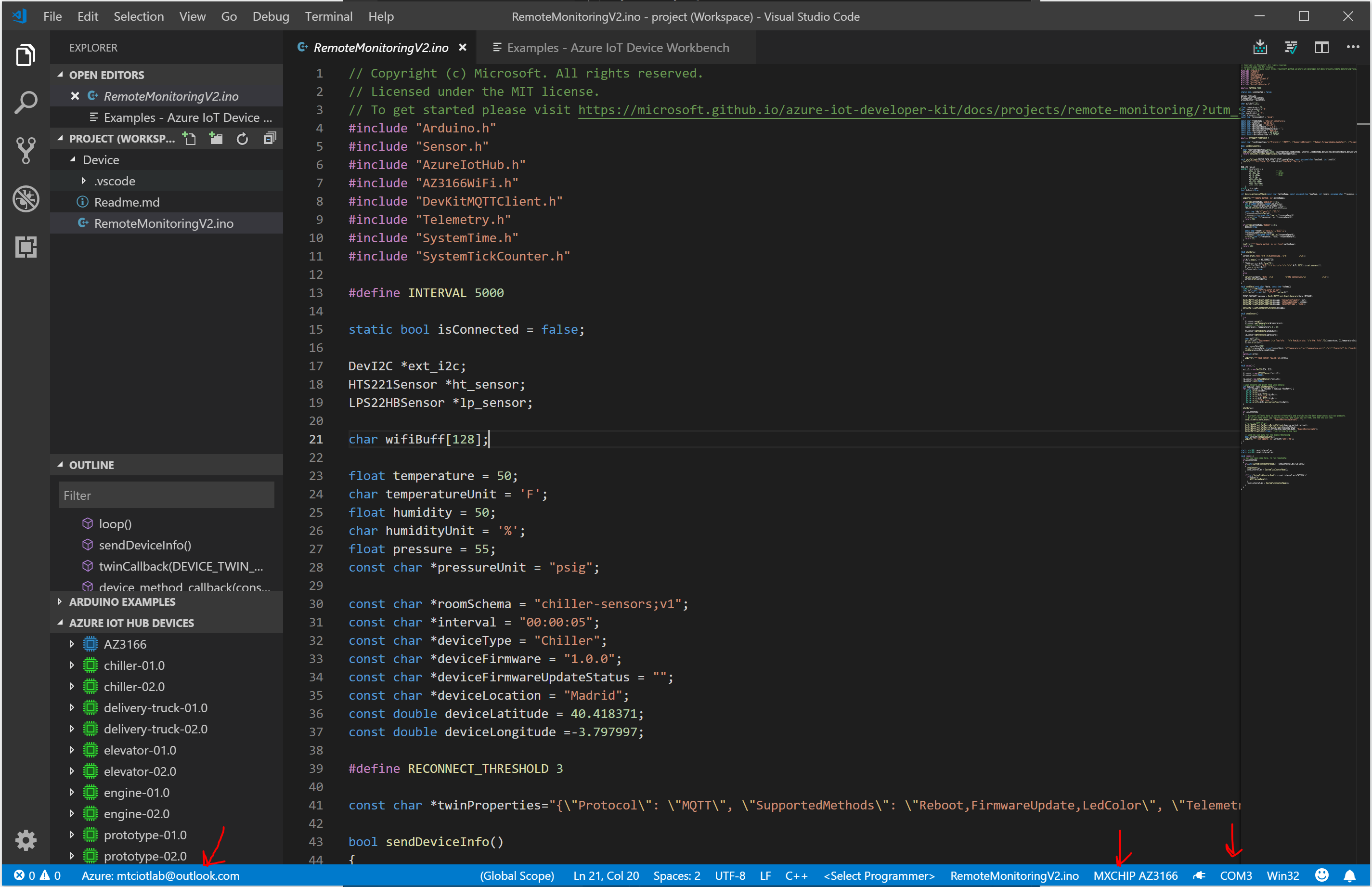Collapse the Project (Workspace) section
Viewport: 1372px width, 887px height.
click(60, 138)
